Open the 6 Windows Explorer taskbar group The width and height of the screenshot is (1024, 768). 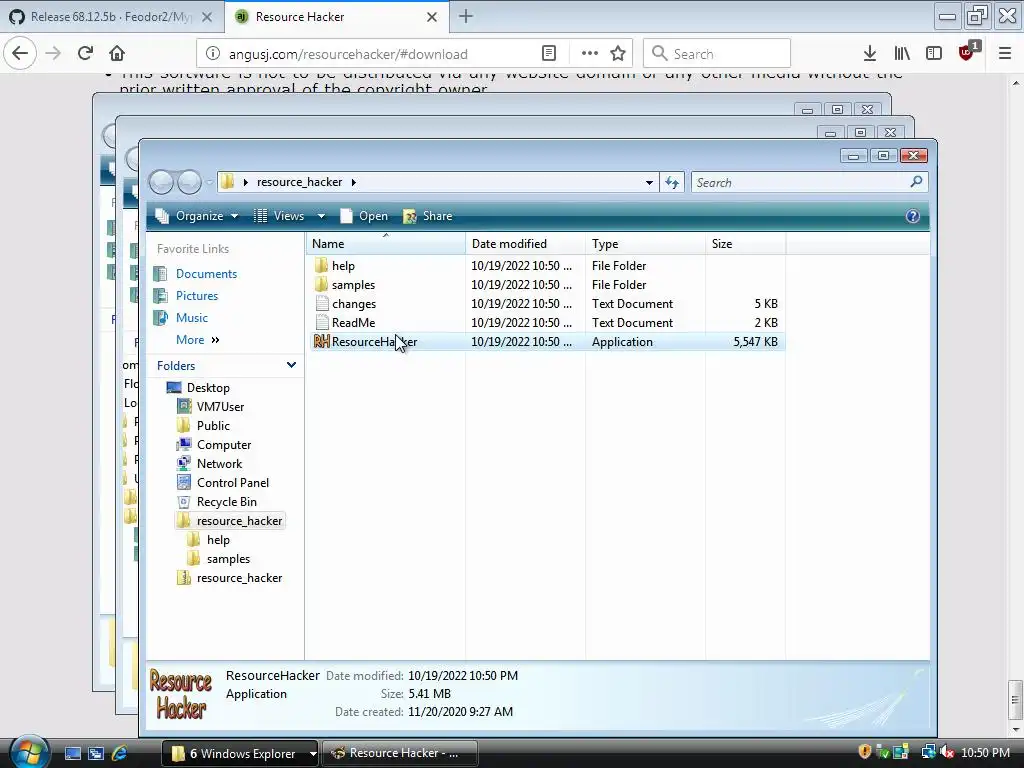coord(239,753)
